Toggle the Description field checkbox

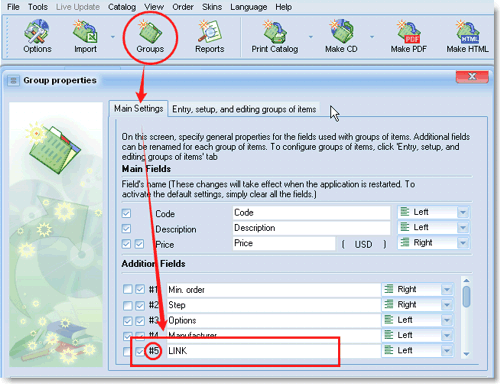(x=126, y=229)
